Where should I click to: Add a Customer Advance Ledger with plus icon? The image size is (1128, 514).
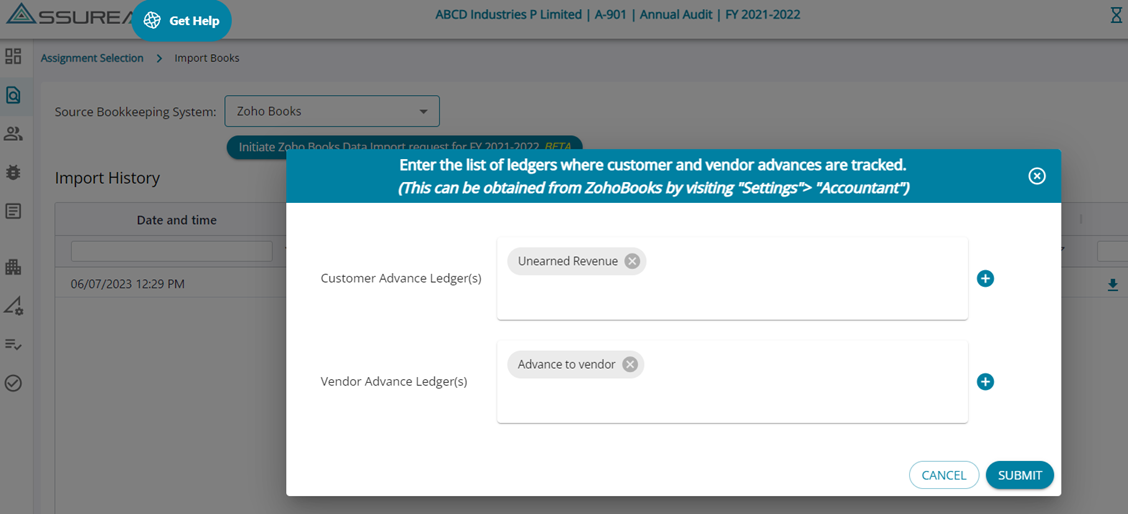pos(985,278)
